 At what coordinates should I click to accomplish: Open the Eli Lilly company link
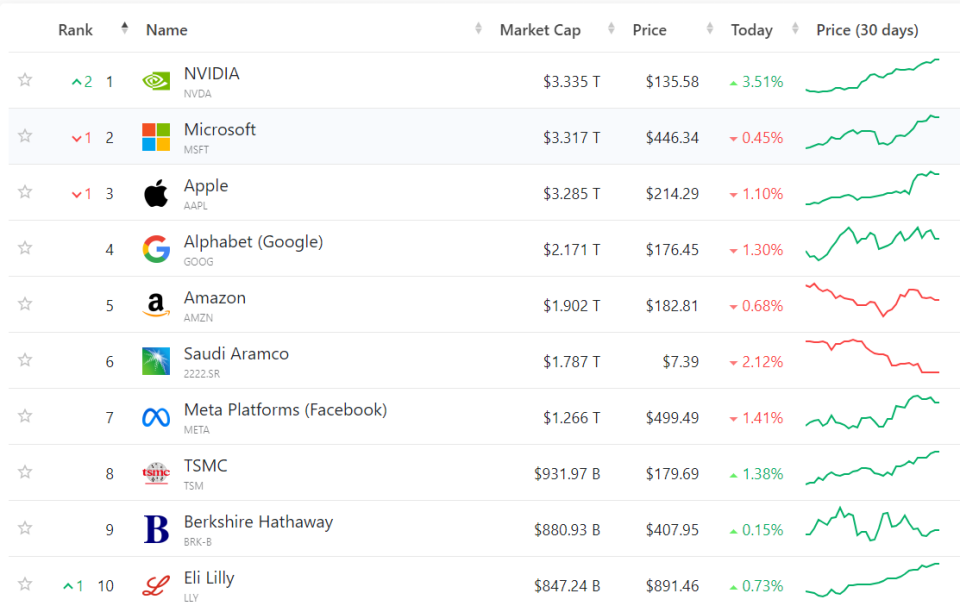209,578
